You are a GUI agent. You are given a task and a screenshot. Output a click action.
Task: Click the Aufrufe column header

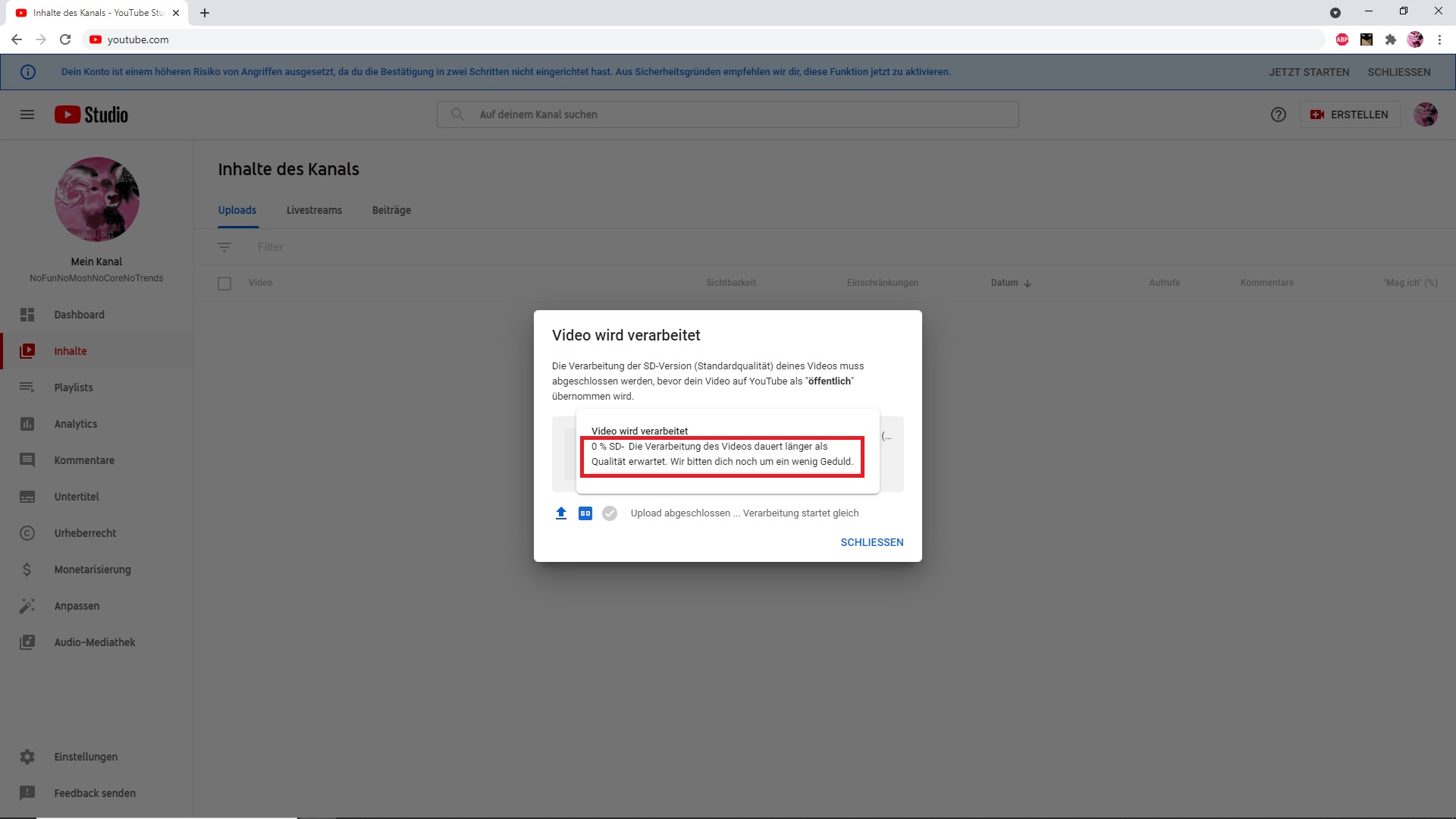pyautogui.click(x=1165, y=283)
